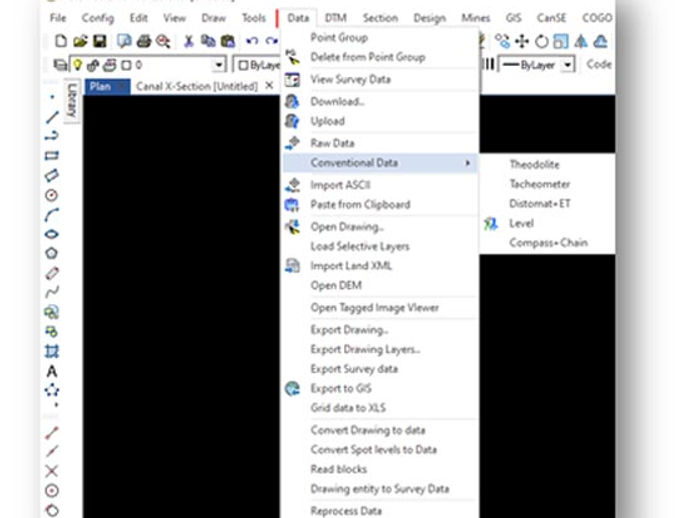Click the Scale tool icon
The width and height of the screenshot is (690, 518).
tap(561, 41)
